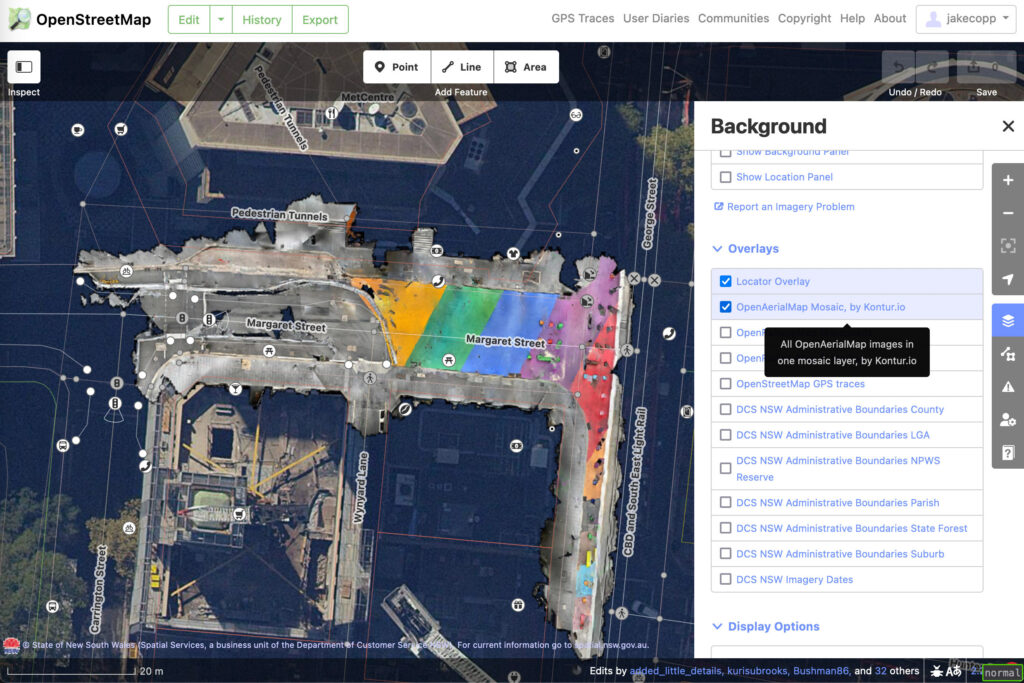This screenshot has height=683, width=1024.
Task: Open the Edit dropdown arrow
Action: pyautogui.click(x=221, y=20)
